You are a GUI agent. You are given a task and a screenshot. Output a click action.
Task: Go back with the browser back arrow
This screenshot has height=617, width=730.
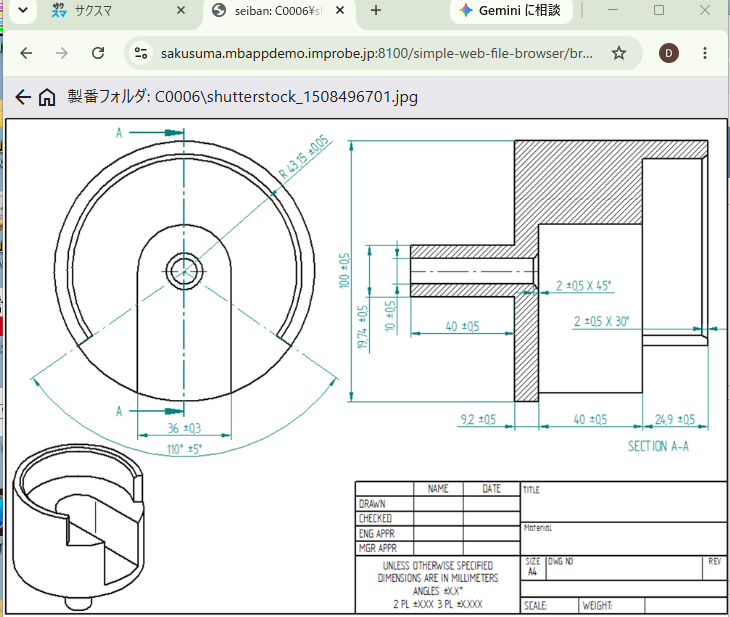coord(26,53)
